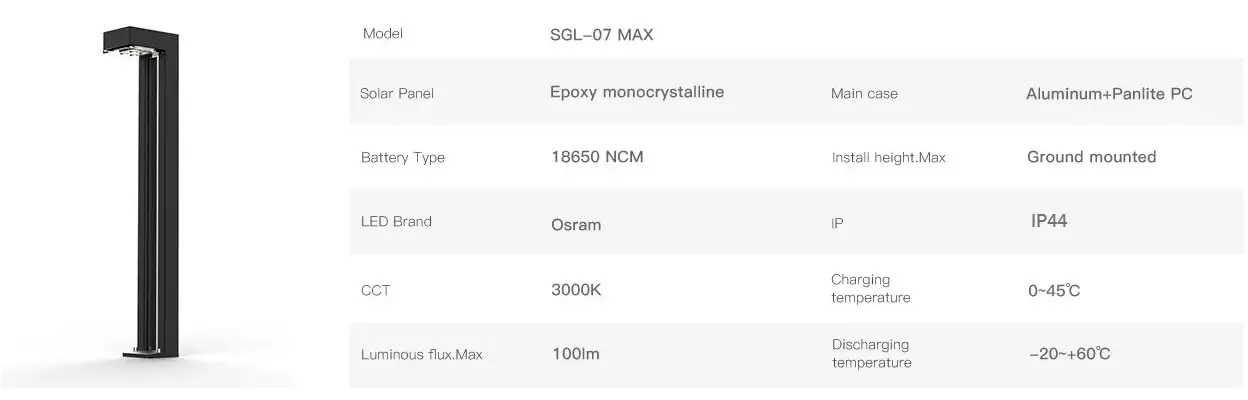Select the CCT label
Viewport: 1248px width, 400px height.
point(375,291)
